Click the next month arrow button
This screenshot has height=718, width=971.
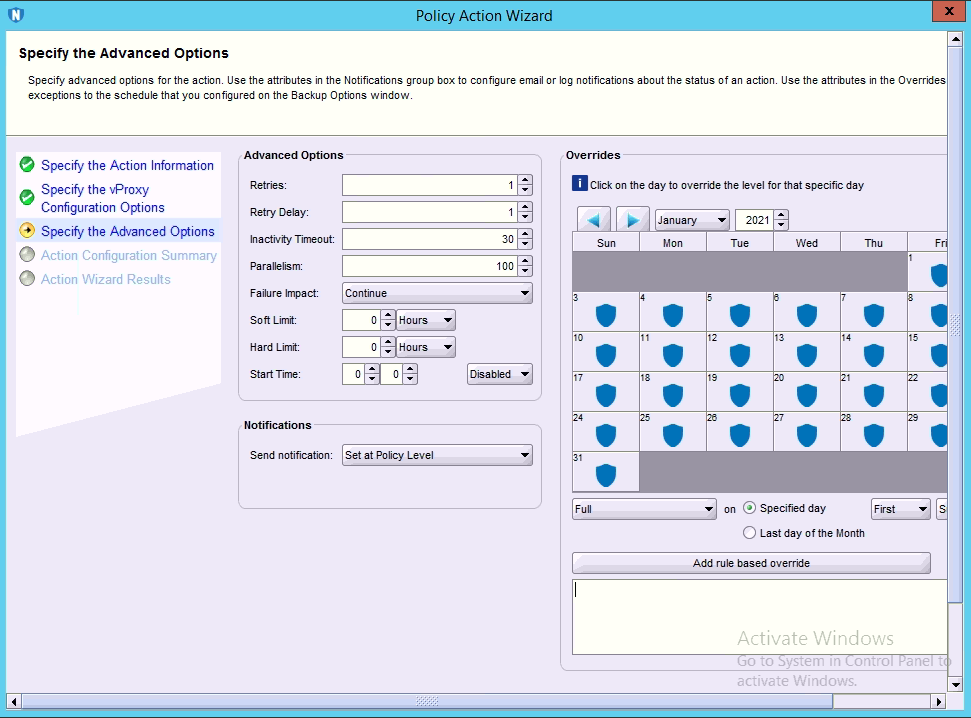pyautogui.click(x=633, y=220)
